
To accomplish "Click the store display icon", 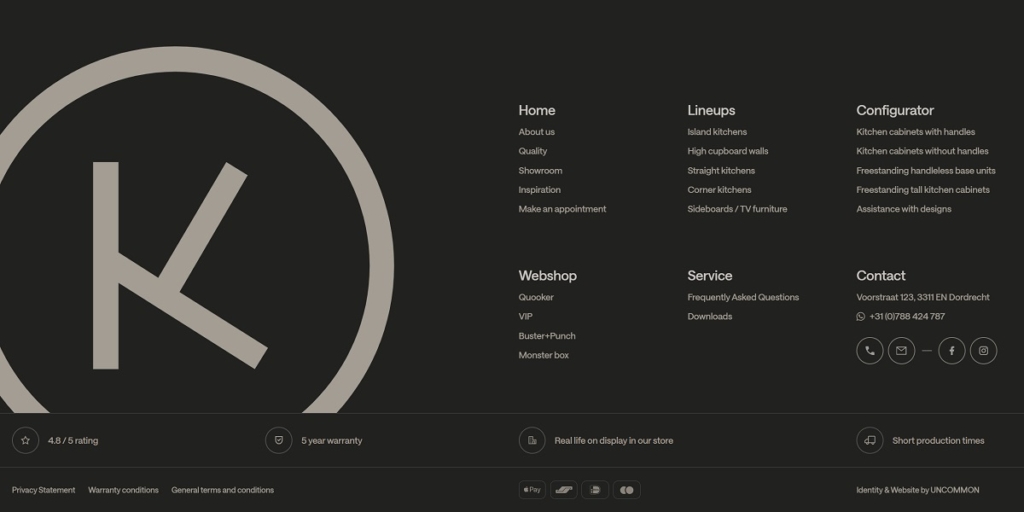I will click(532, 440).
